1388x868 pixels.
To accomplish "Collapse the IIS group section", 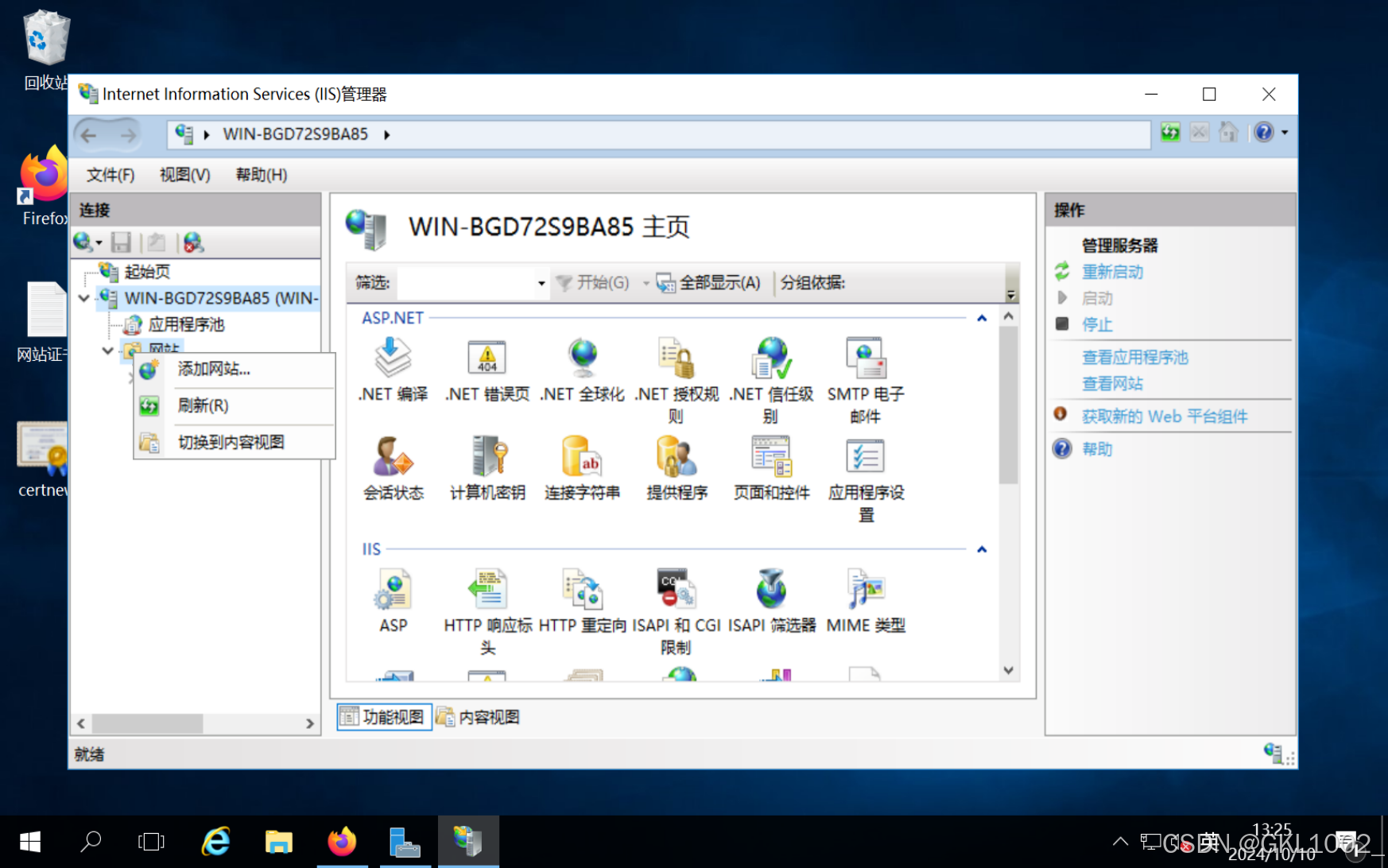I will click(x=982, y=549).
